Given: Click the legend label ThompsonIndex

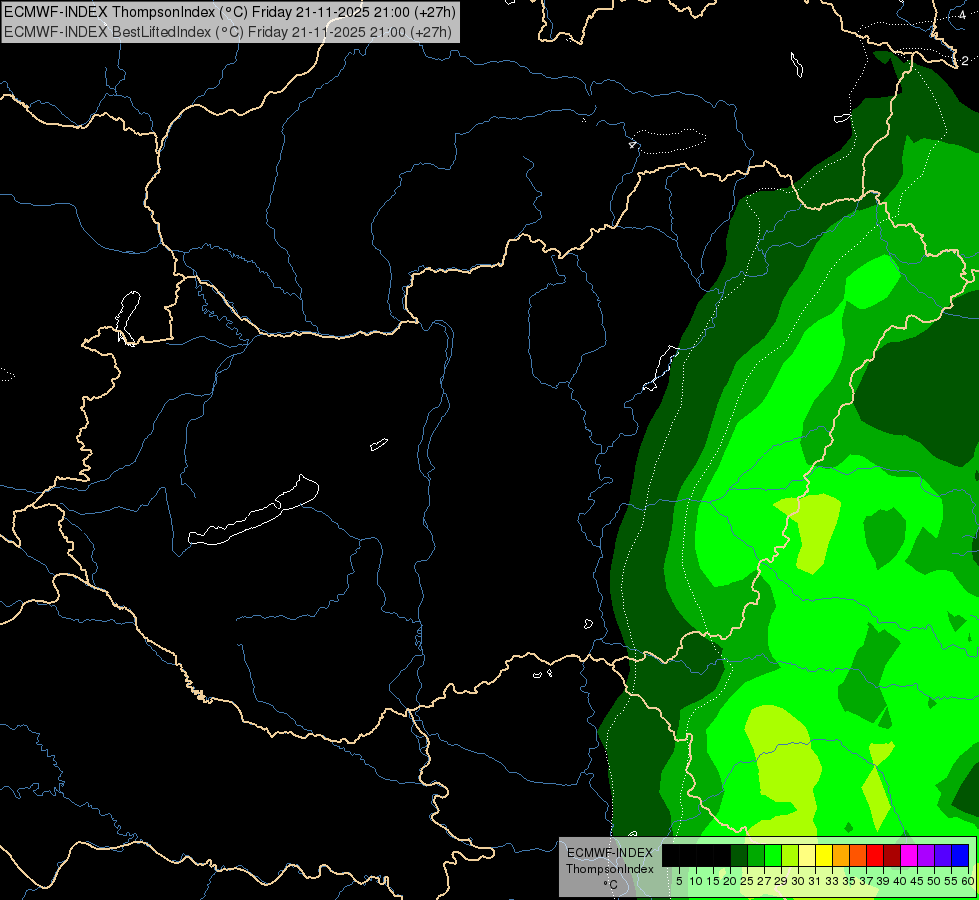Looking at the screenshot, I should (x=610, y=869).
